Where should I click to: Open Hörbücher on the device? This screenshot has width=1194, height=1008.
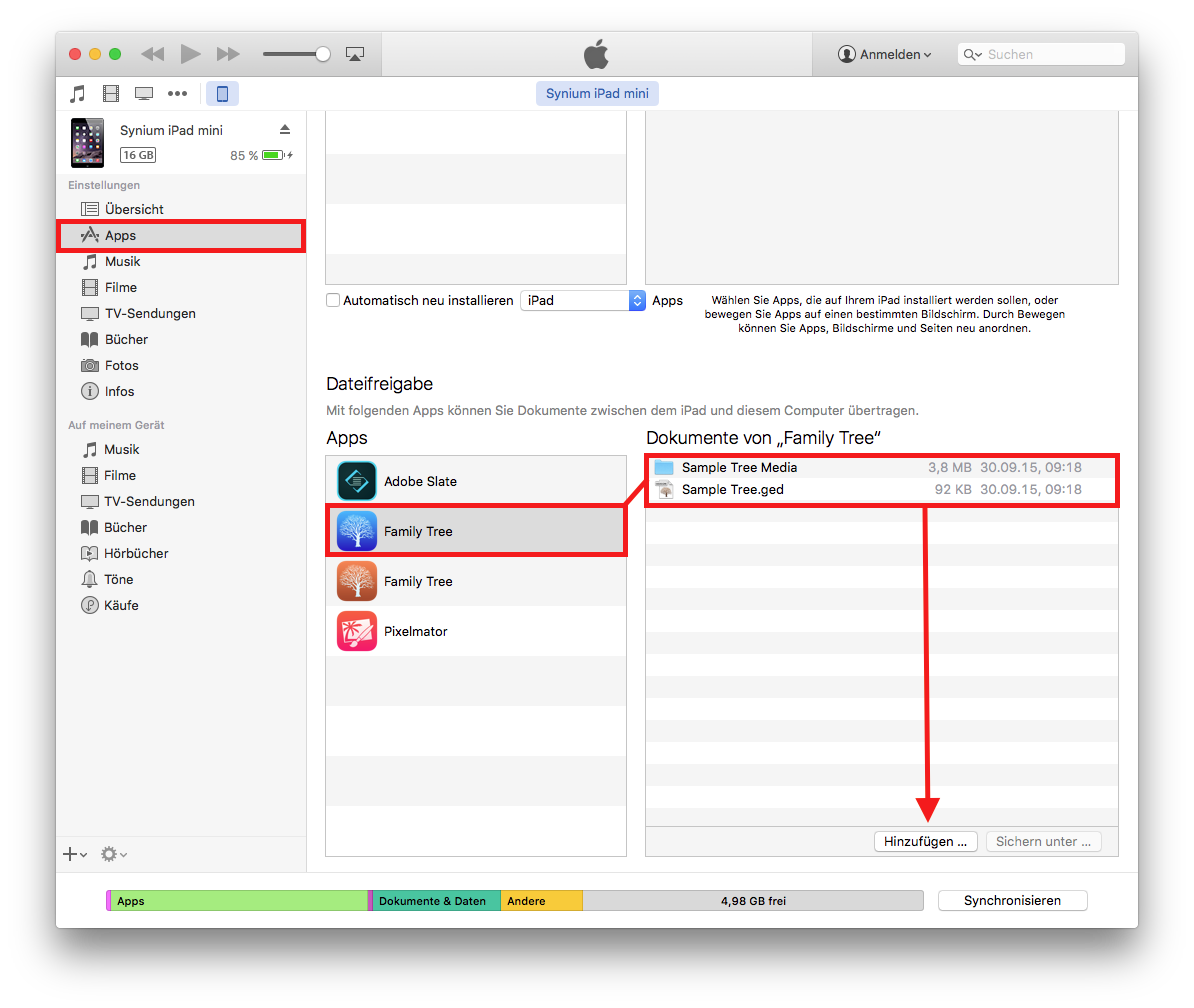point(181,553)
